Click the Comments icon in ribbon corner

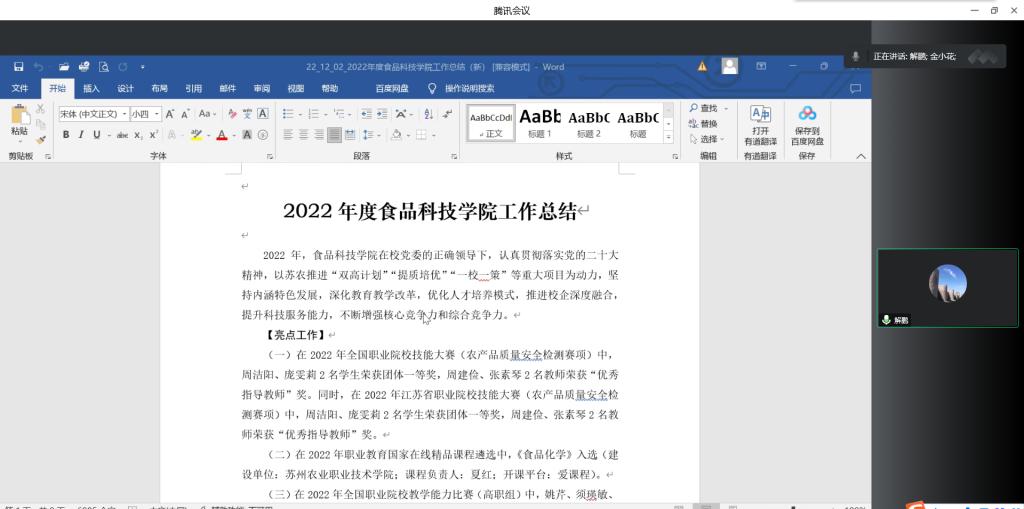pyautogui.click(x=855, y=88)
